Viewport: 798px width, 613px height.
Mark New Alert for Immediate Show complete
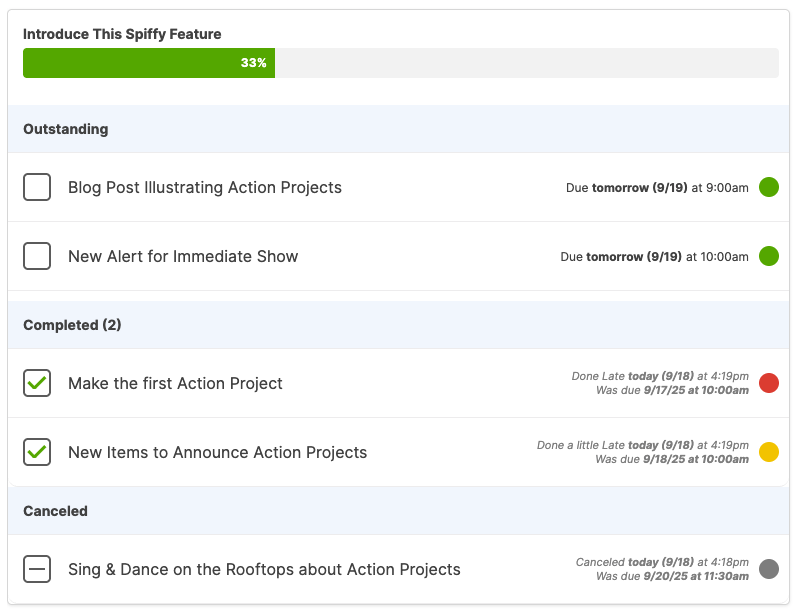point(37,256)
